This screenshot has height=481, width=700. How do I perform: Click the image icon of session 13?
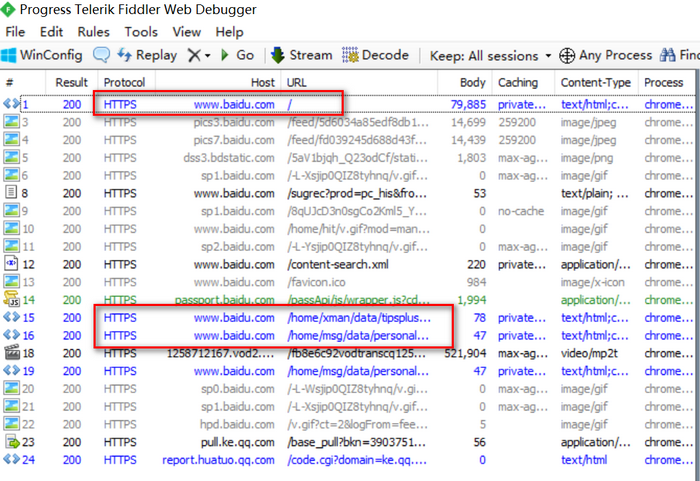coord(12,282)
